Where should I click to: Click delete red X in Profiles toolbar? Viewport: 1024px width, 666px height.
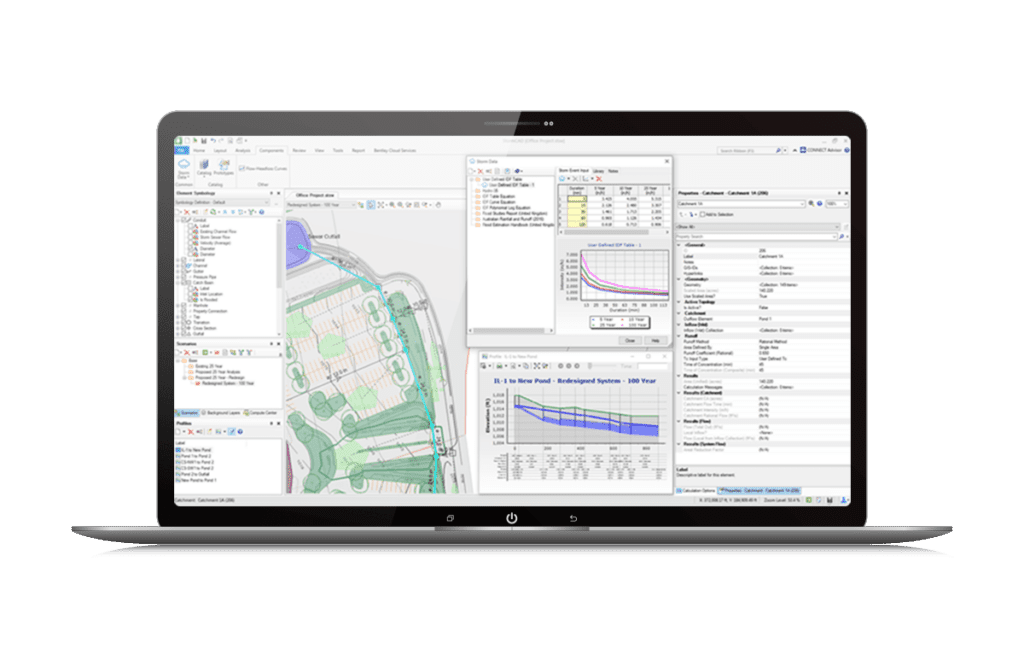pyautogui.click(x=191, y=432)
